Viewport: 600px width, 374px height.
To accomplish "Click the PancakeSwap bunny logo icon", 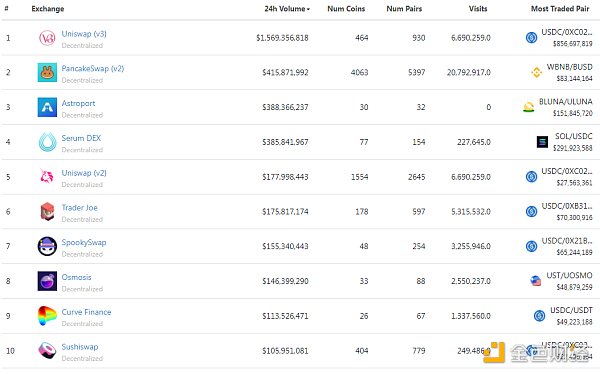I will coord(47,72).
